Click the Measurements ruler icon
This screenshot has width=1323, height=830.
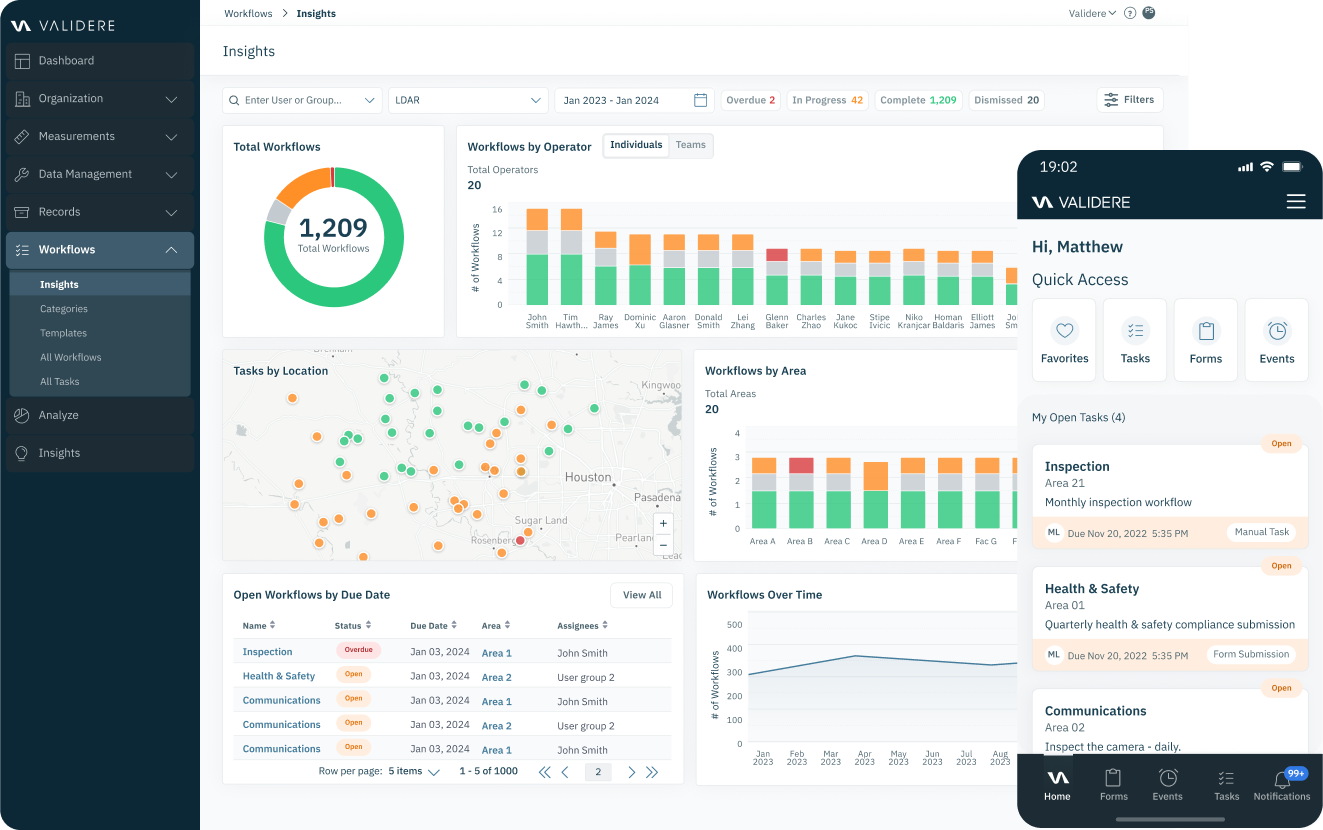click(22, 137)
